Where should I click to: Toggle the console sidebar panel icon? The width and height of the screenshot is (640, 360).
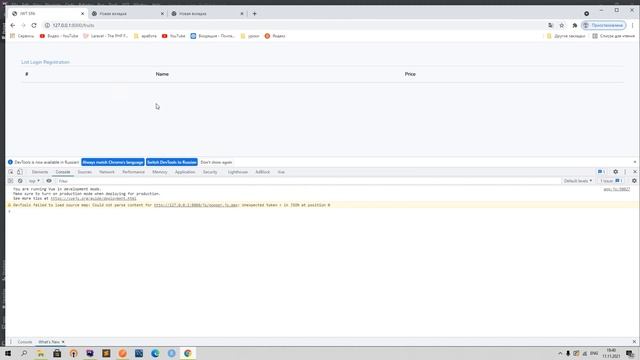click(x=11, y=181)
